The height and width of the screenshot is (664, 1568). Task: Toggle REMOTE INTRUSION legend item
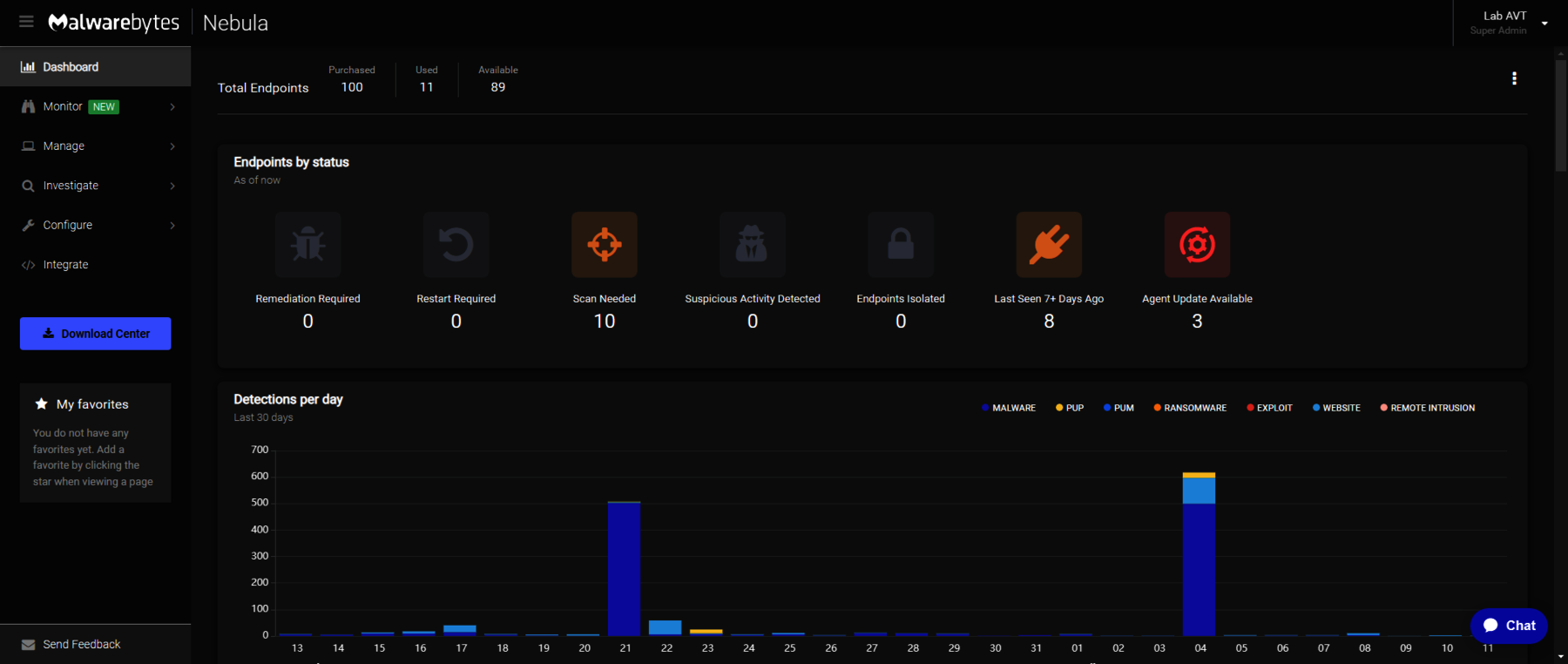tap(1427, 408)
